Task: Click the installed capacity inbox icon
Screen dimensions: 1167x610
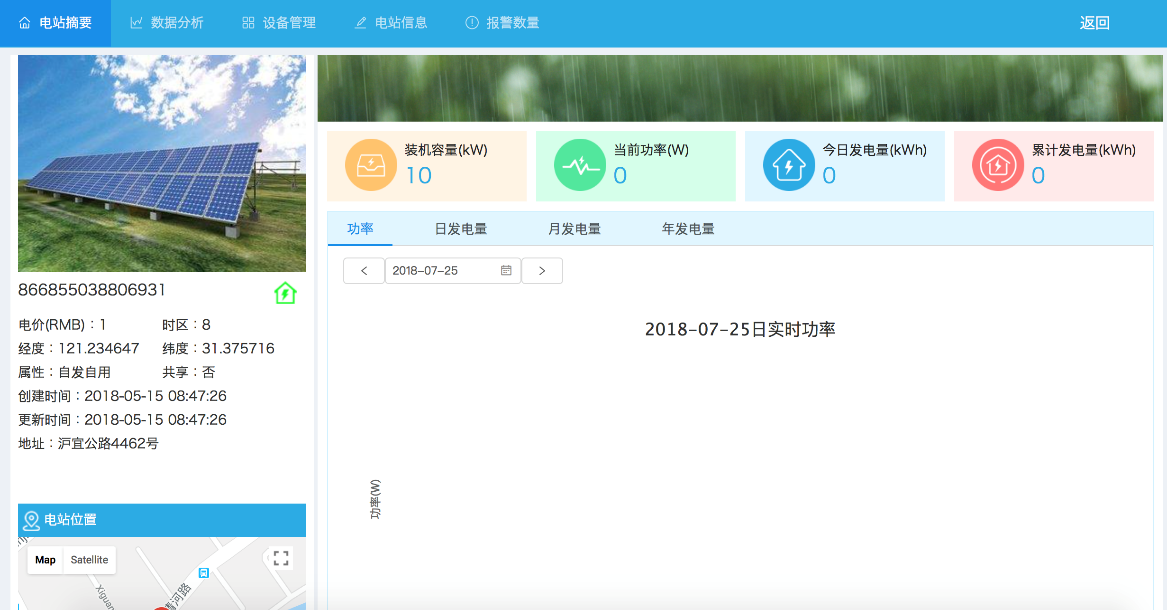Action: pyautogui.click(x=371, y=165)
